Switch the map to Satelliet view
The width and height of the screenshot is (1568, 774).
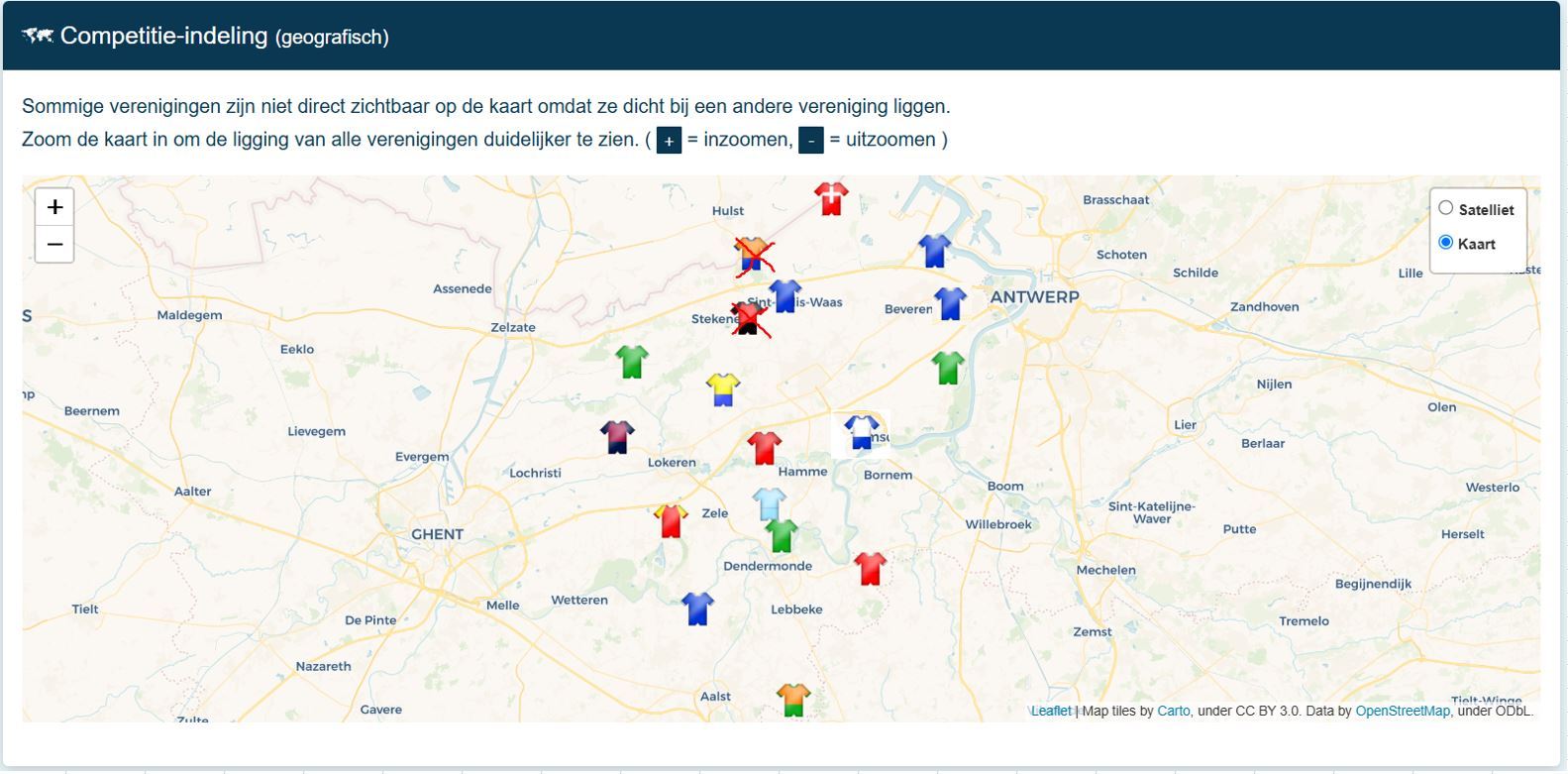(x=1446, y=208)
